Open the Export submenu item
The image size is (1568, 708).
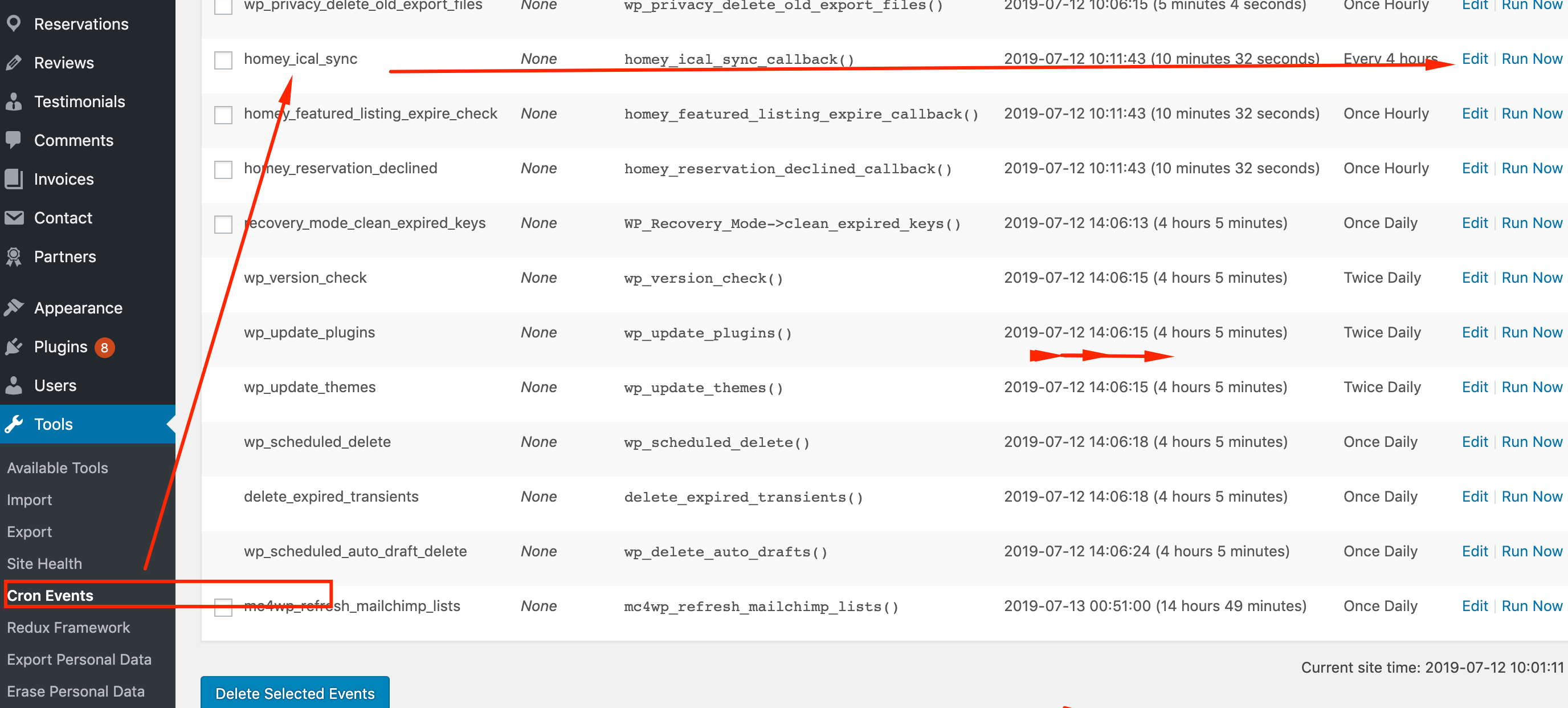(29, 531)
